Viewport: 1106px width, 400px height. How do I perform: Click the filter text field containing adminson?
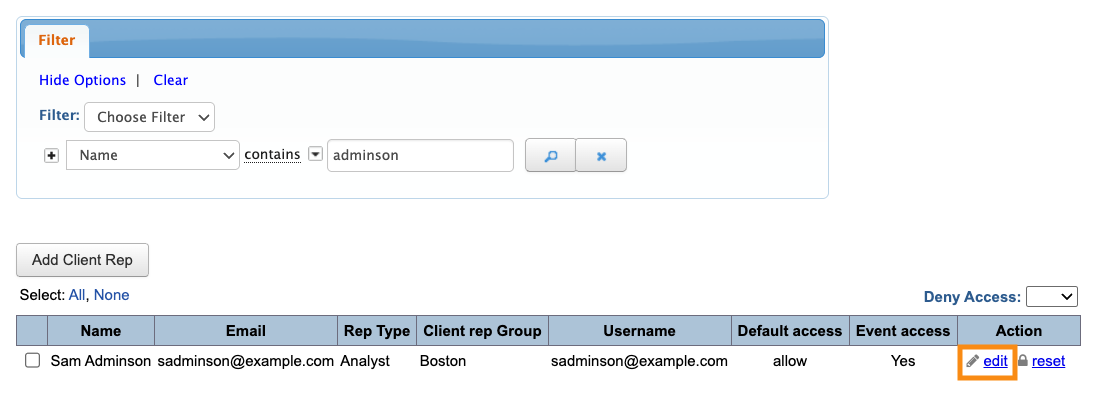(419, 155)
